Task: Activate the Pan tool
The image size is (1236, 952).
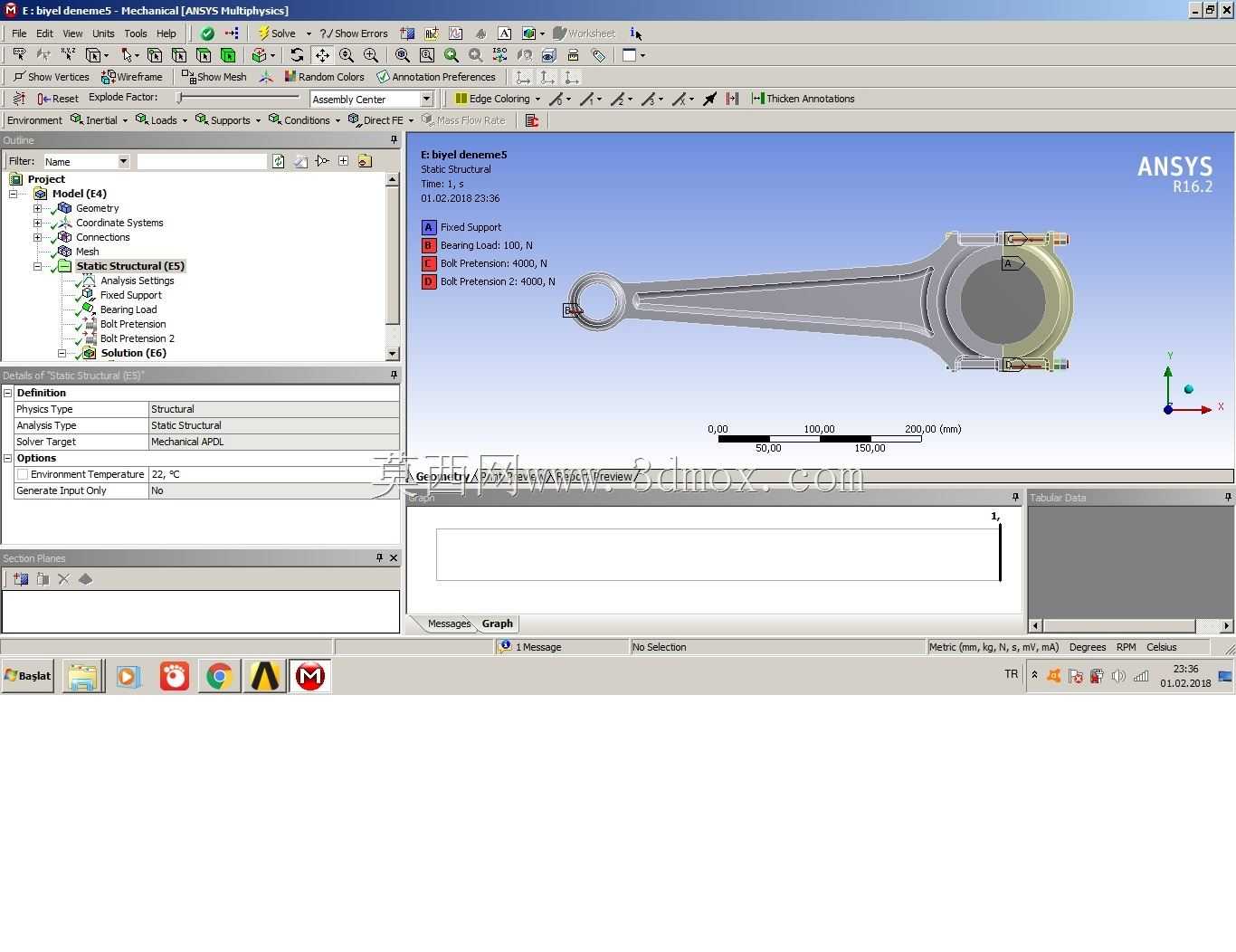Action: (322, 55)
